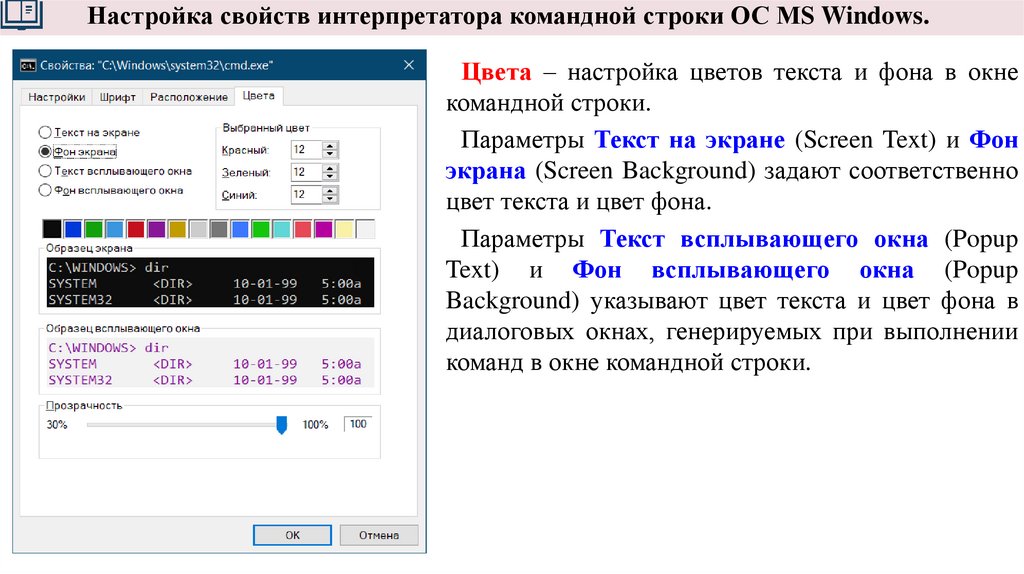The height and width of the screenshot is (574, 1024).
Task: Pick the turquoise color swatch
Action: [282, 229]
